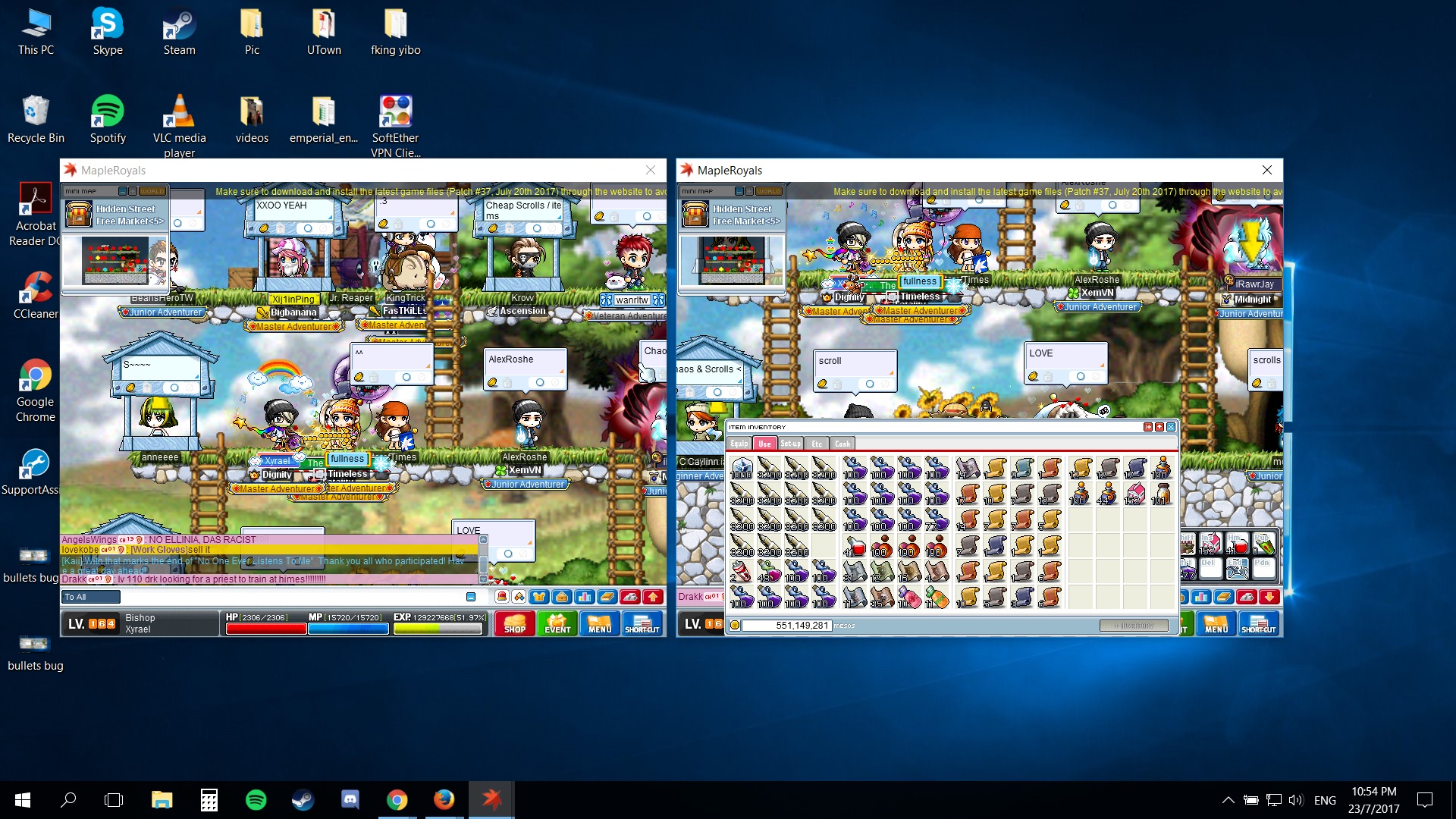Select the pink bottle stack of 10
The height and width of the screenshot is (819, 1456).
coord(909,598)
